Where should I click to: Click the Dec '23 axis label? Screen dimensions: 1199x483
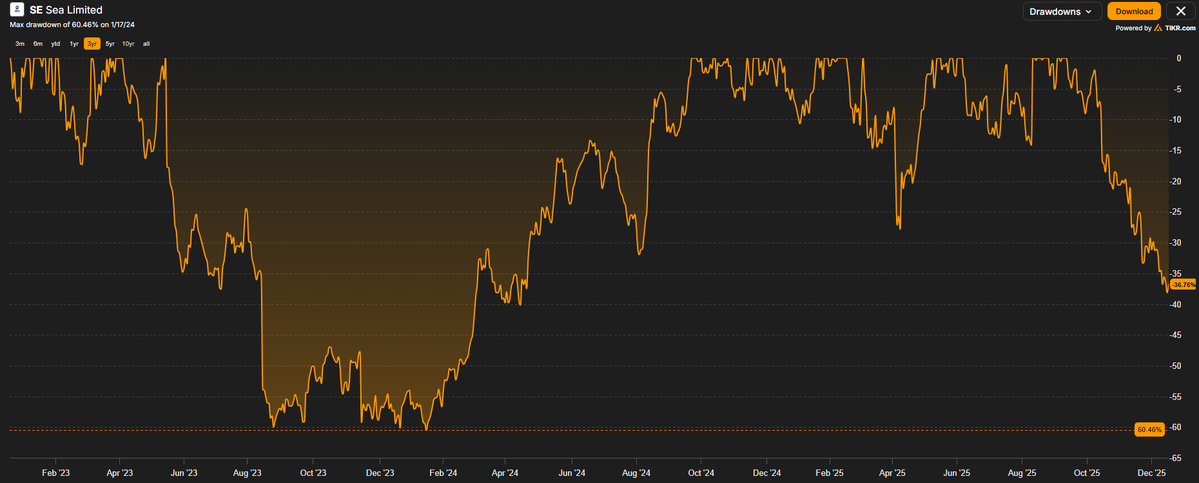[x=379, y=475]
